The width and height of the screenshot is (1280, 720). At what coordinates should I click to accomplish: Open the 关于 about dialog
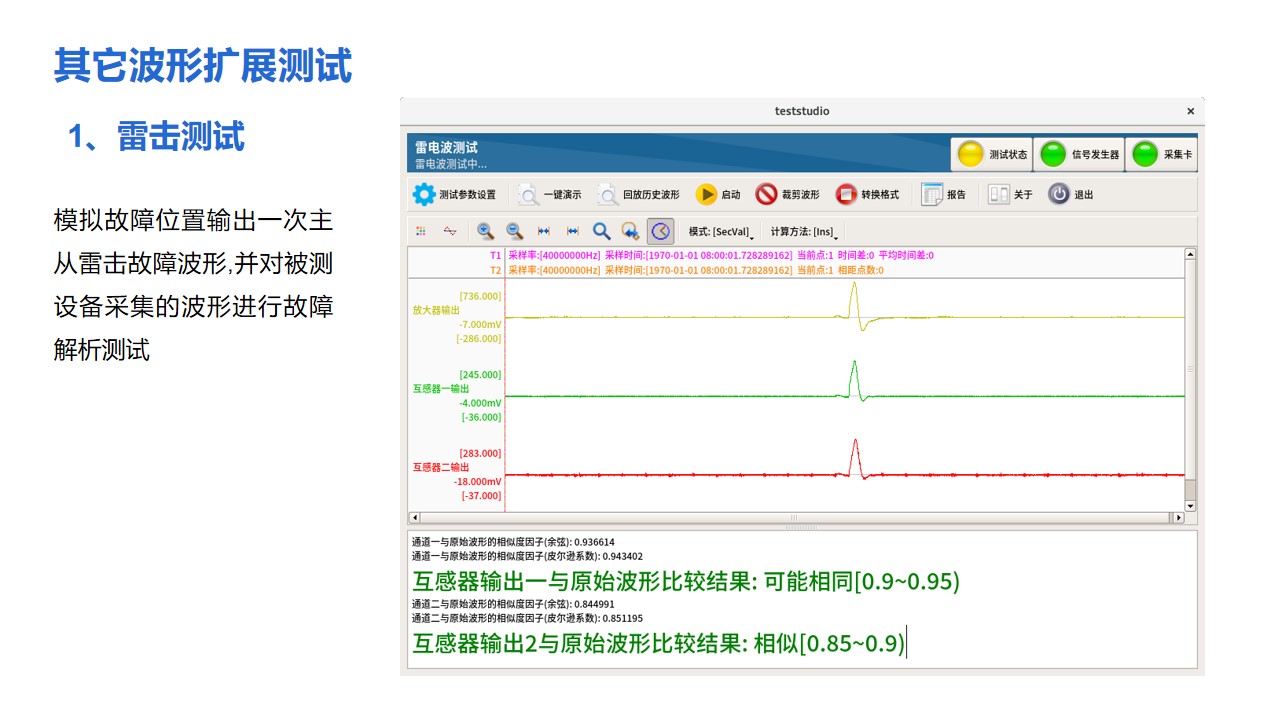coord(1010,195)
